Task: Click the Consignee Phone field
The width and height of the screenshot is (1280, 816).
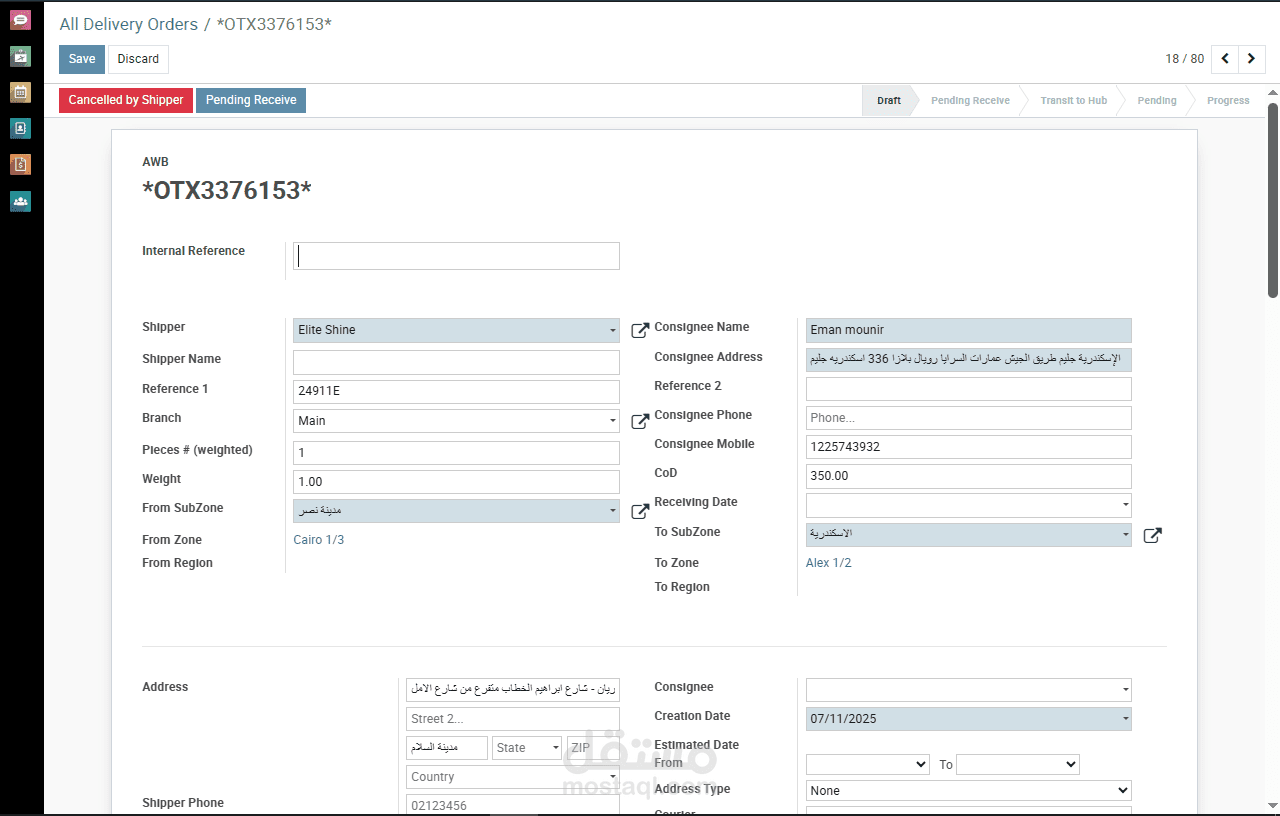Action: click(x=968, y=418)
